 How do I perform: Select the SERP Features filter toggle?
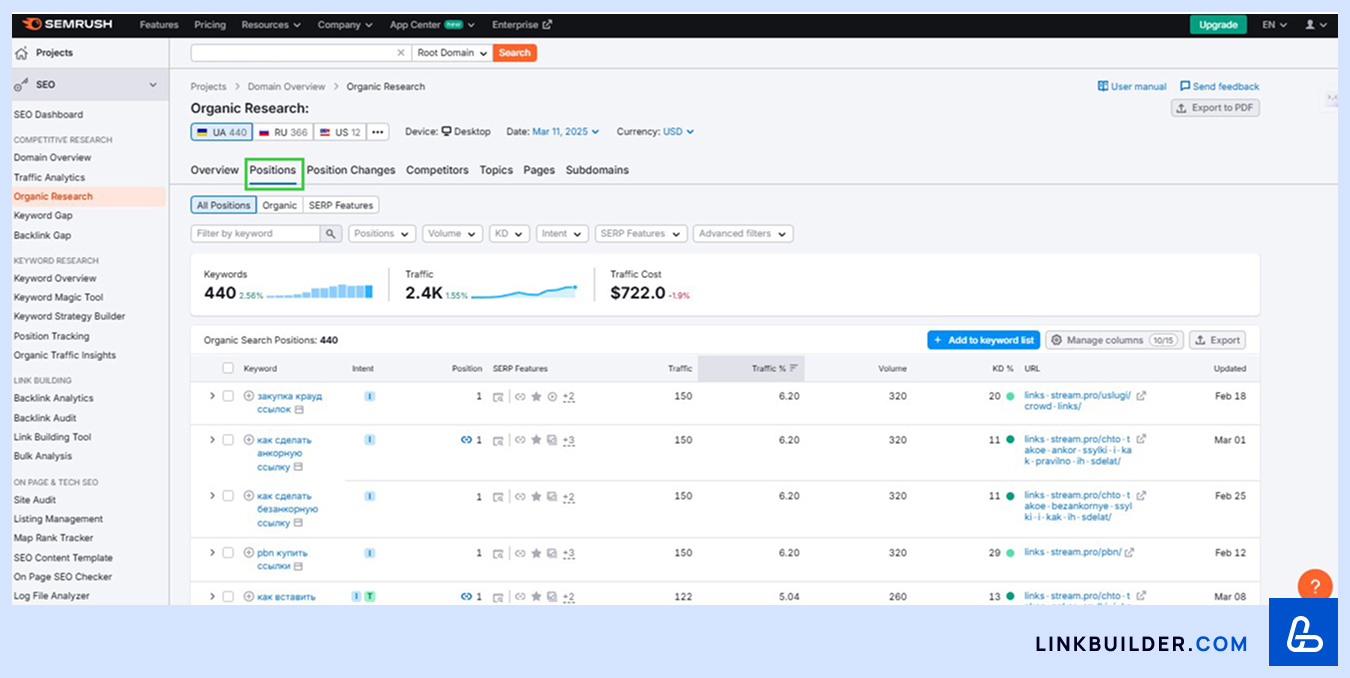pos(341,206)
